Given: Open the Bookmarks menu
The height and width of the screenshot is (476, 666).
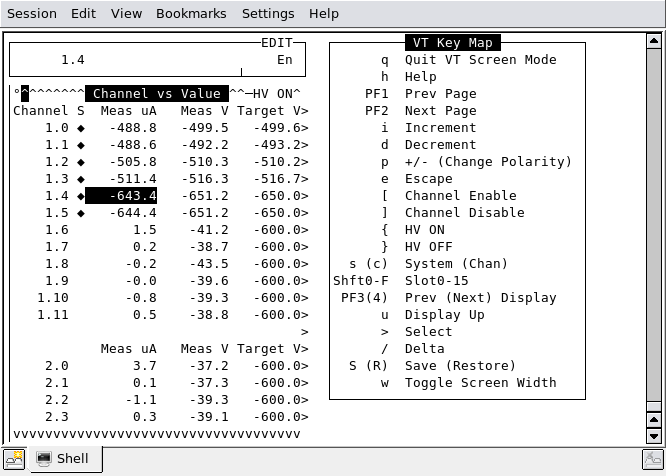Looking at the screenshot, I should [x=191, y=14].
